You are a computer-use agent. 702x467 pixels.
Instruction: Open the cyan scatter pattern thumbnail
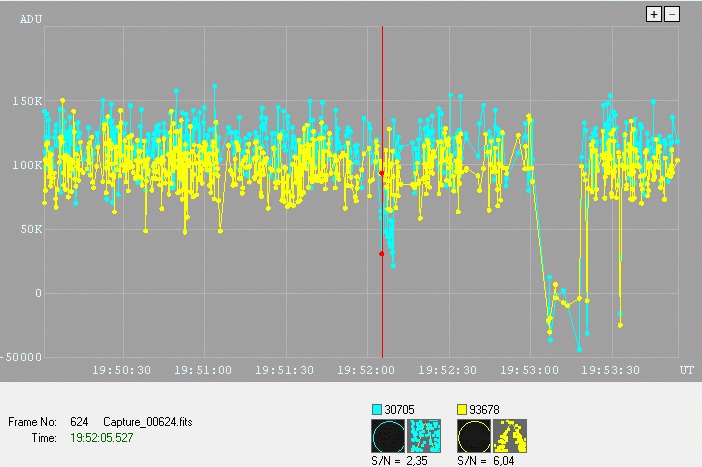[425, 436]
